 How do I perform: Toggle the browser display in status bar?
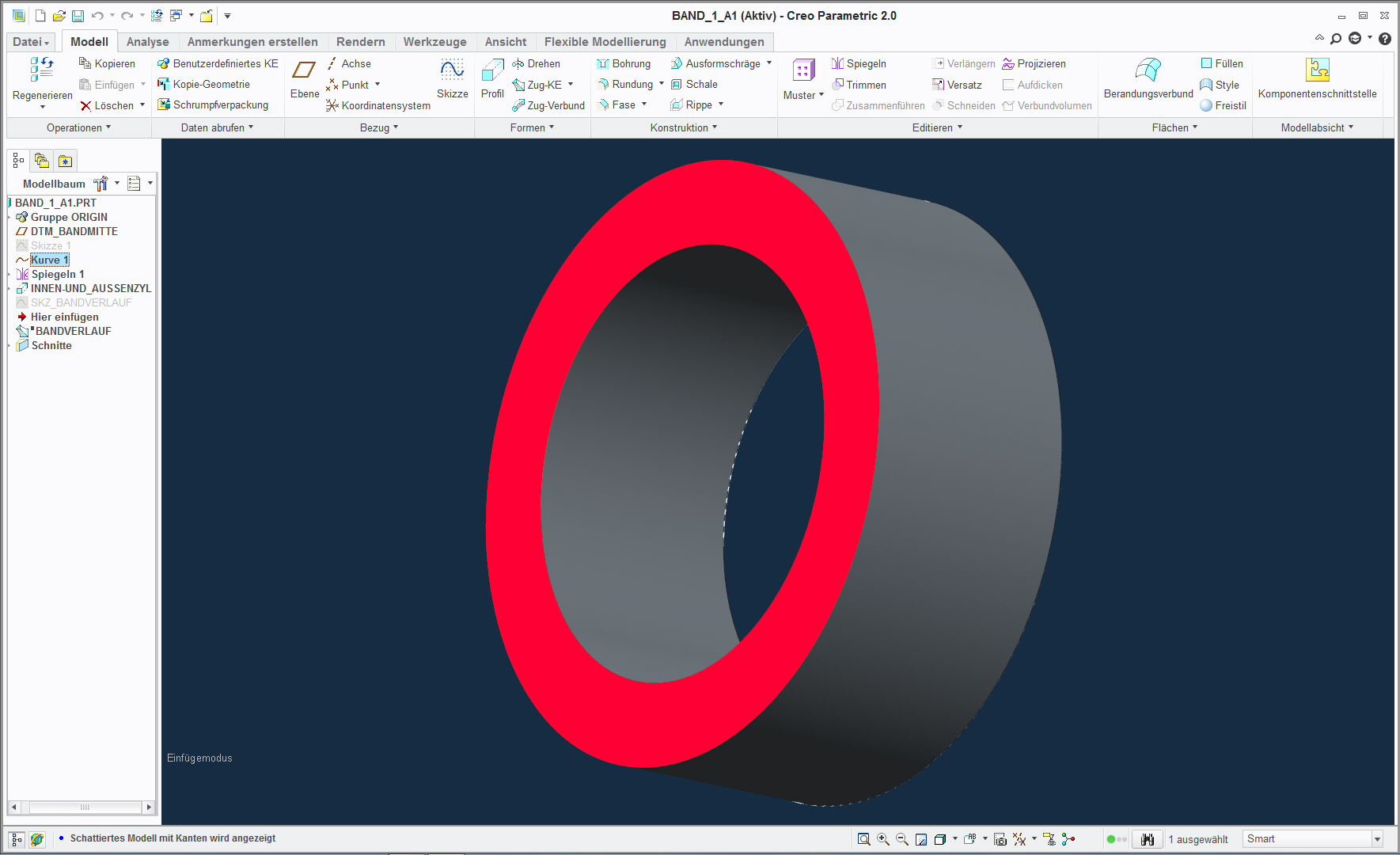pyautogui.click(x=37, y=839)
